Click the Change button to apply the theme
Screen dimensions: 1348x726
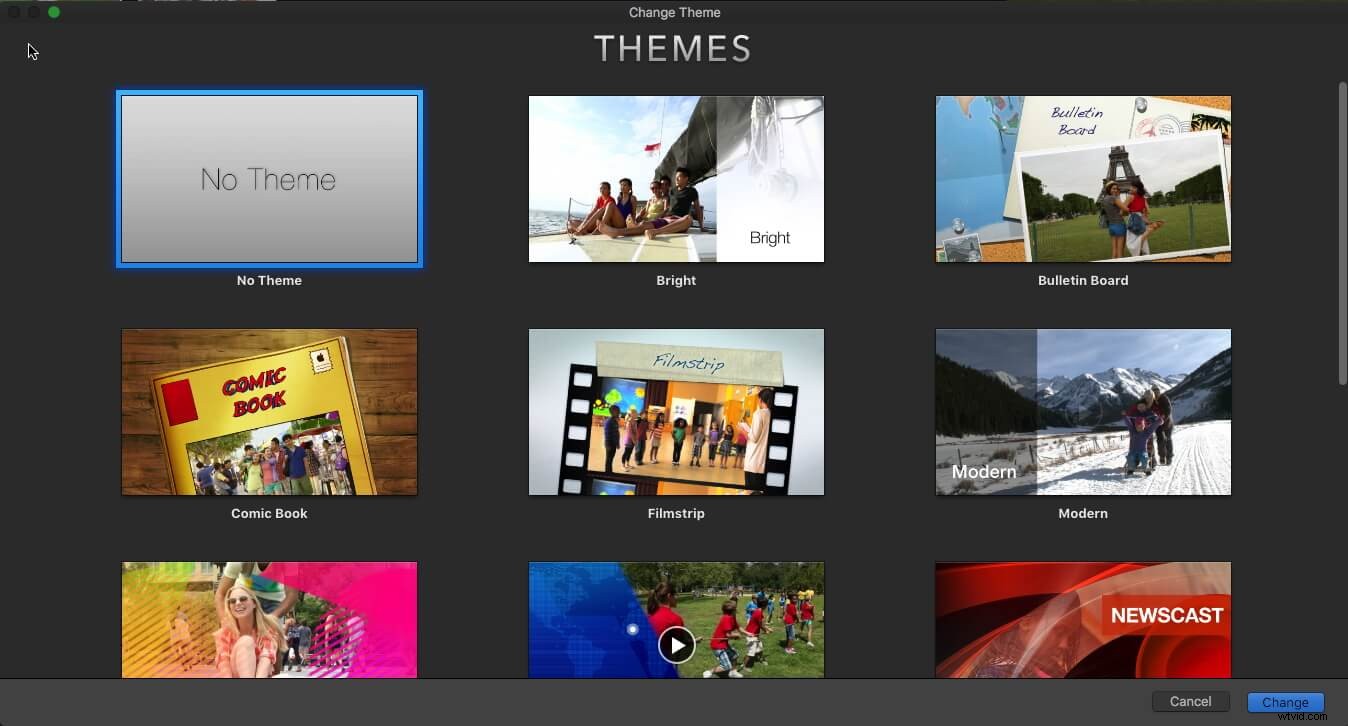point(1285,701)
